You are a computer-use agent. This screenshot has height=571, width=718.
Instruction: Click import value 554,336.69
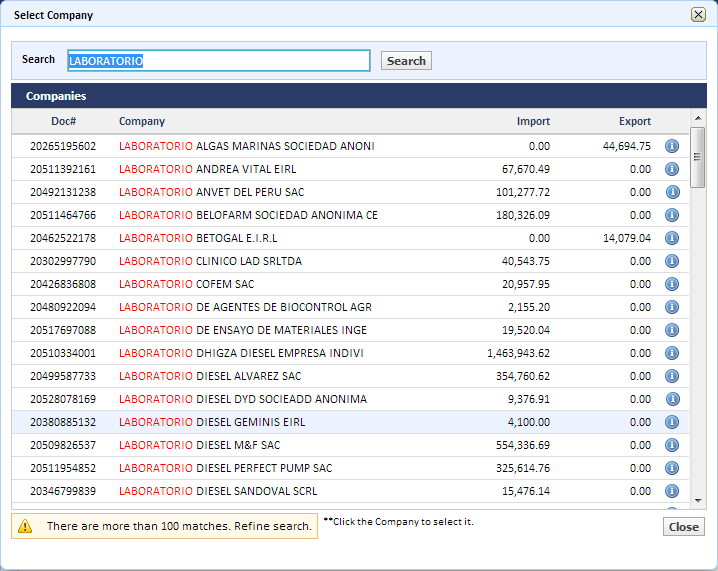pyautogui.click(x=523, y=445)
